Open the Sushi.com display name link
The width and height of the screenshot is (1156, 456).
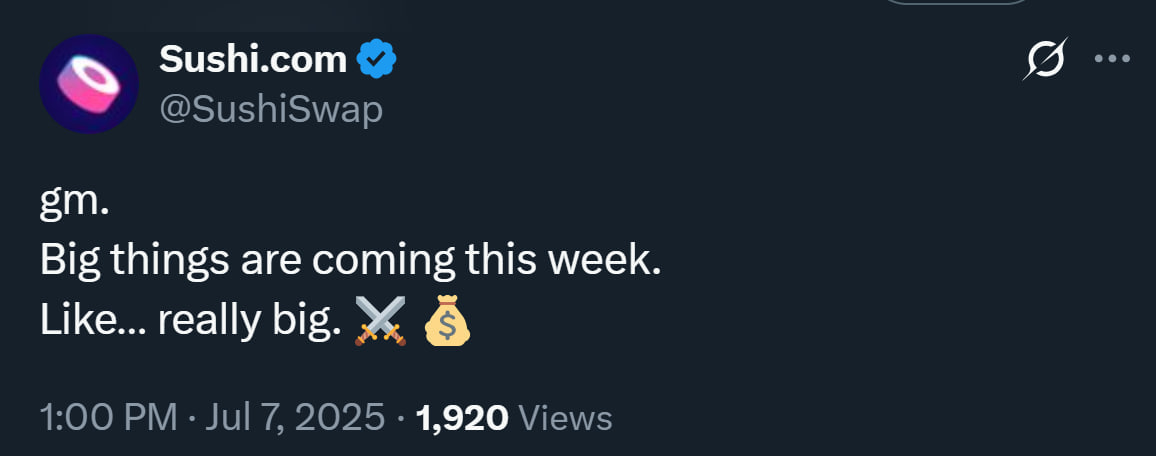pyautogui.click(x=253, y=61)
